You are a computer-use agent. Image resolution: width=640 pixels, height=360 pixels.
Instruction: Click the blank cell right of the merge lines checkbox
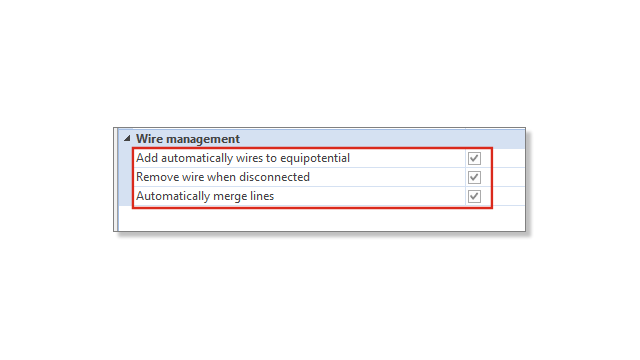tap(508, 196)
